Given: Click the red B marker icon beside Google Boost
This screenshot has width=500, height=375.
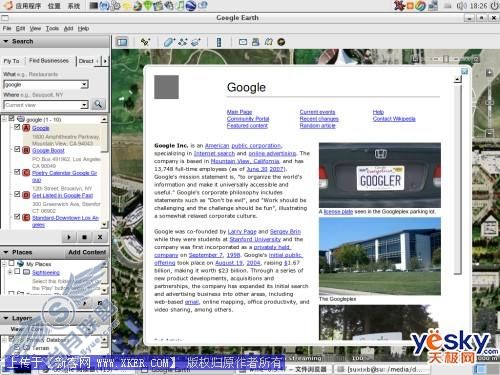Looking at the screenshot, I should point(26,150).
